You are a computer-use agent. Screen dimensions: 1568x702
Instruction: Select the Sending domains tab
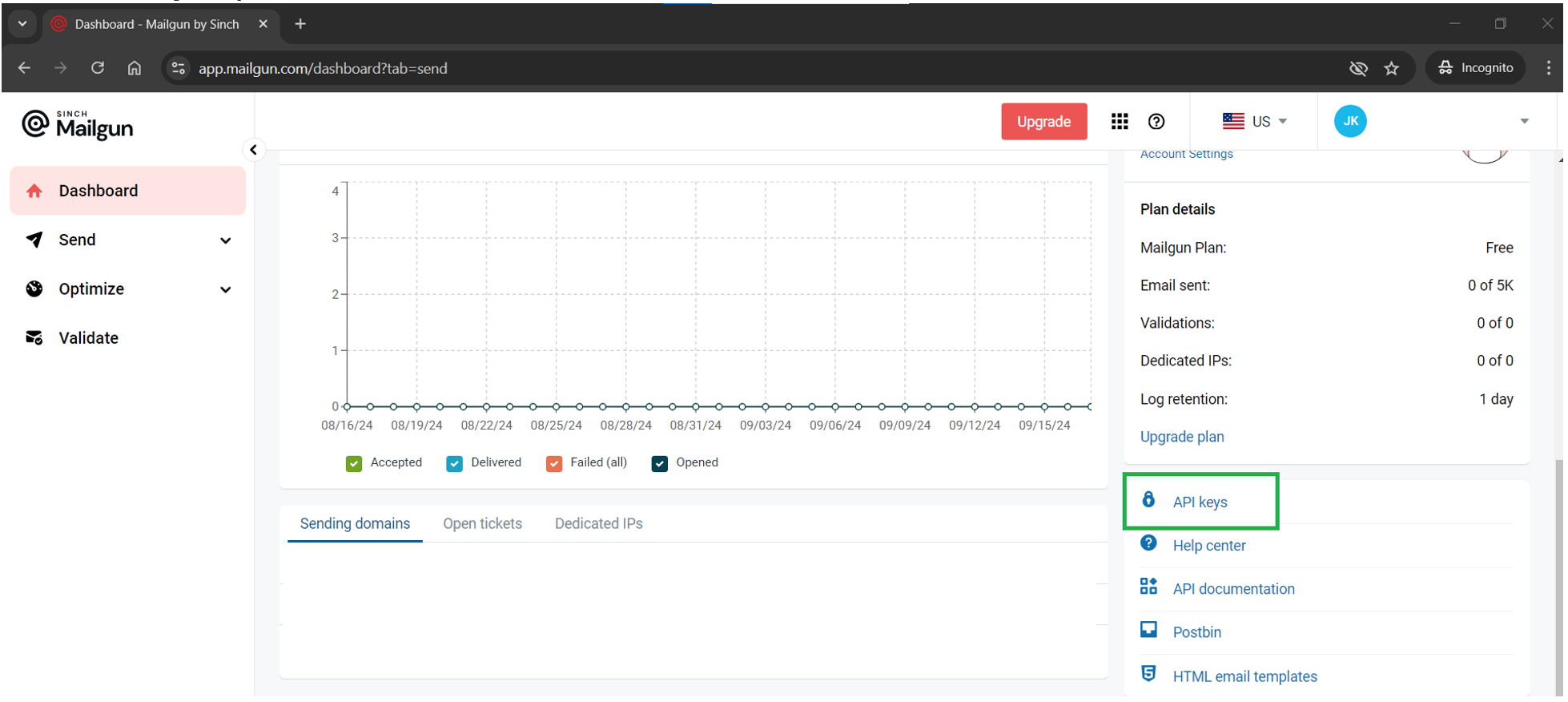click(355, 523)
